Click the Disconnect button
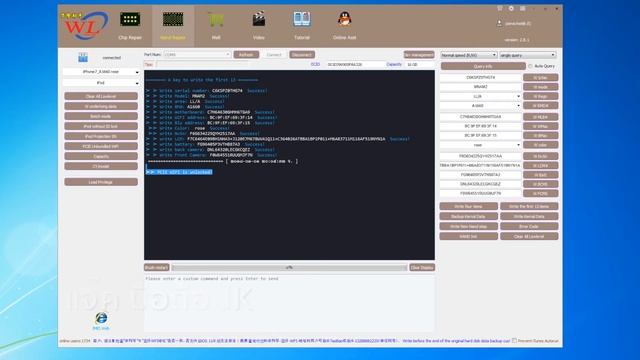Screen dimensions: 640x360 (x=302, y=55)
